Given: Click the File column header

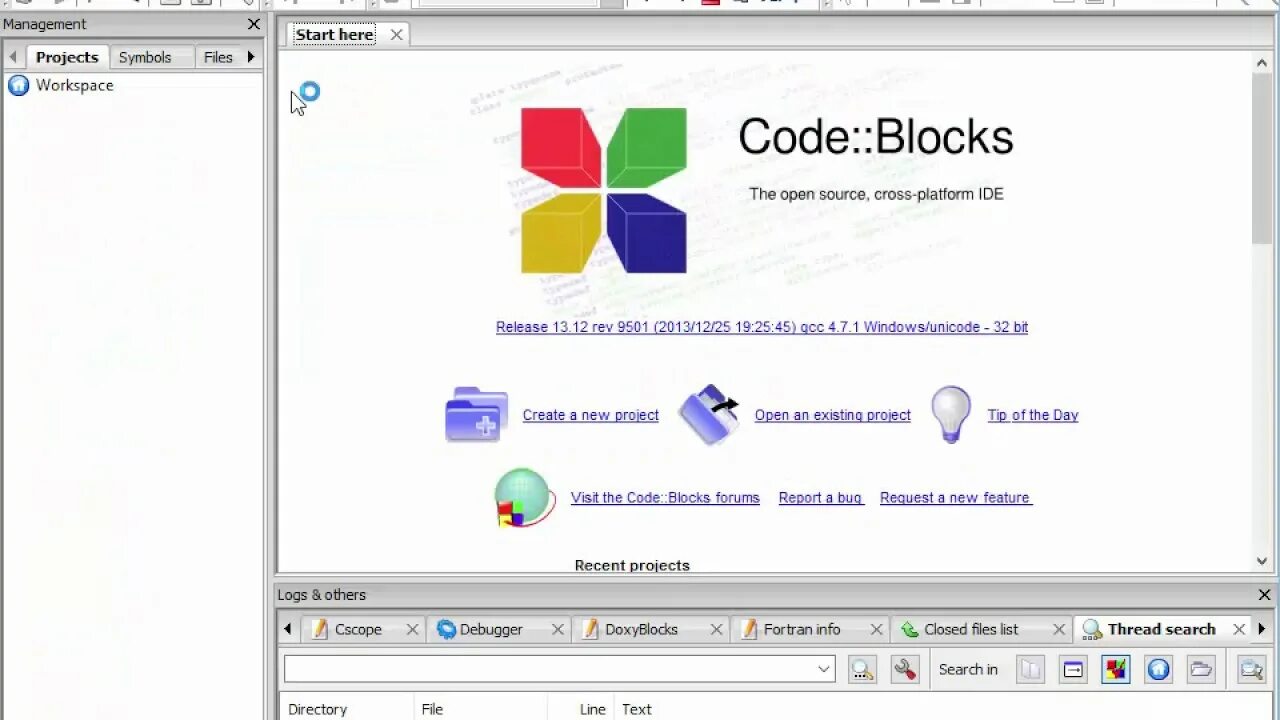Looking at the screenshot, I should [480, 709].
